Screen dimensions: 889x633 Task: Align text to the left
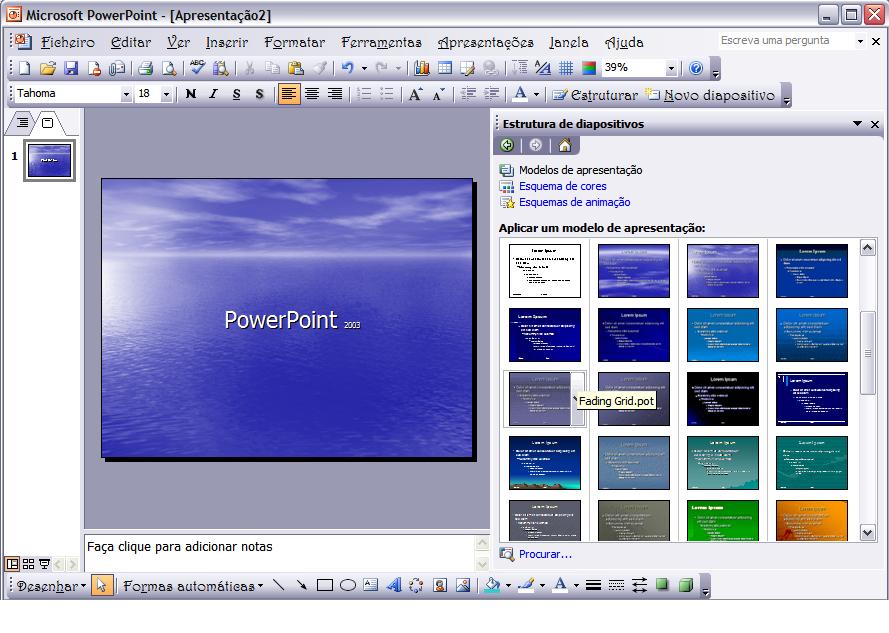point(289,94)
